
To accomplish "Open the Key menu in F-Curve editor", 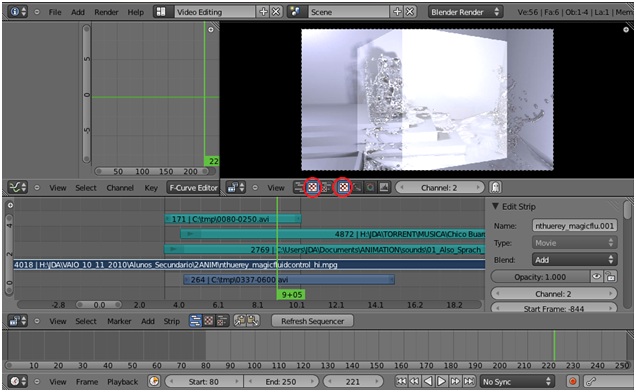I will click(x=151, y=187).
